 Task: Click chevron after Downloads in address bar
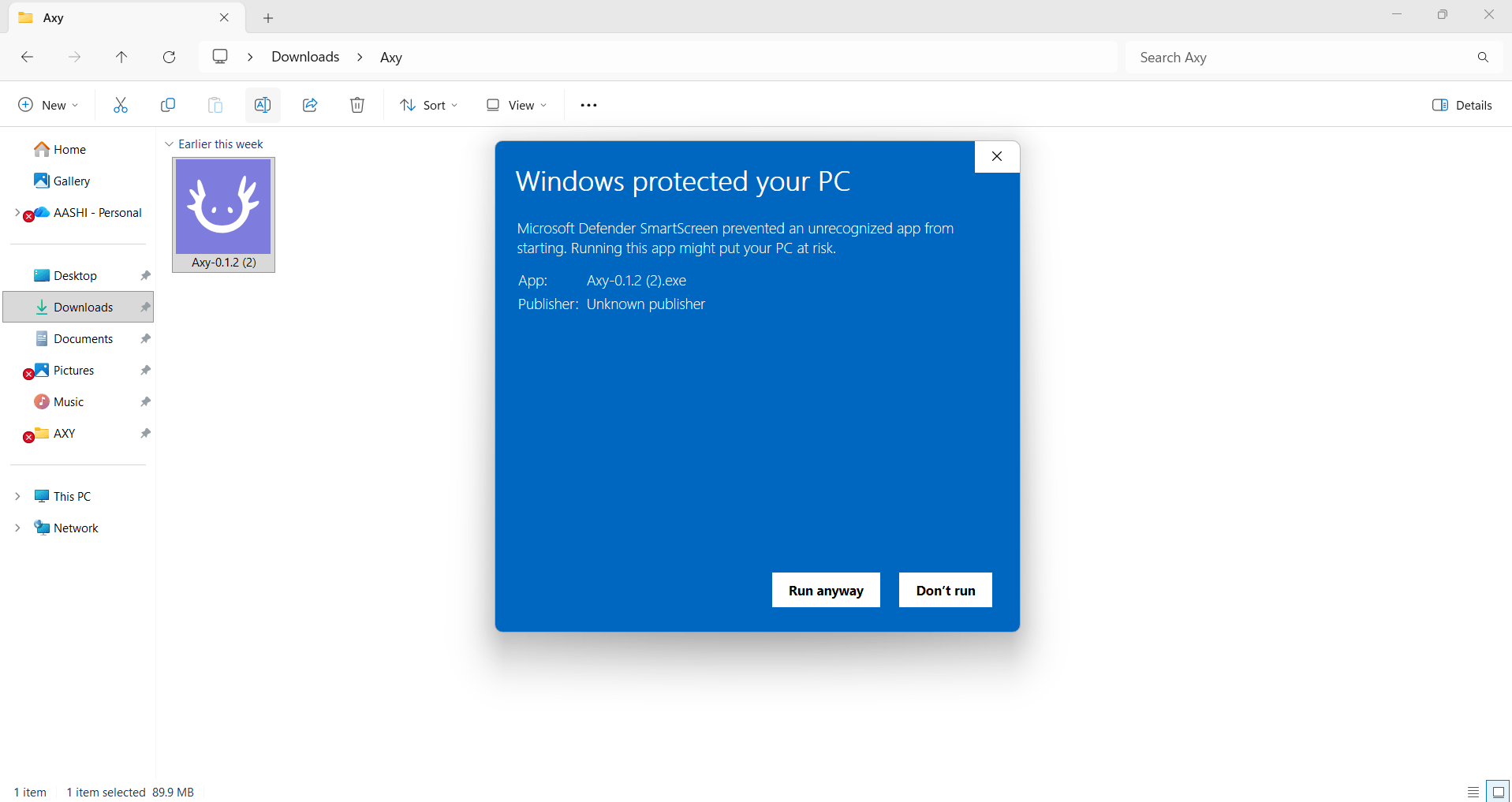click(x=360, y=57)
